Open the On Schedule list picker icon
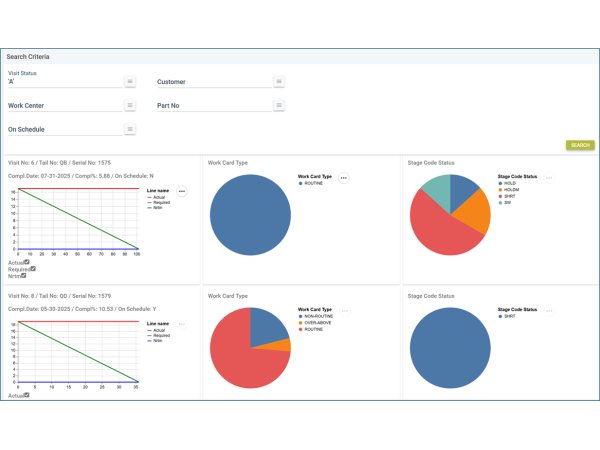600x450 pixels. [x=130, y=129]
